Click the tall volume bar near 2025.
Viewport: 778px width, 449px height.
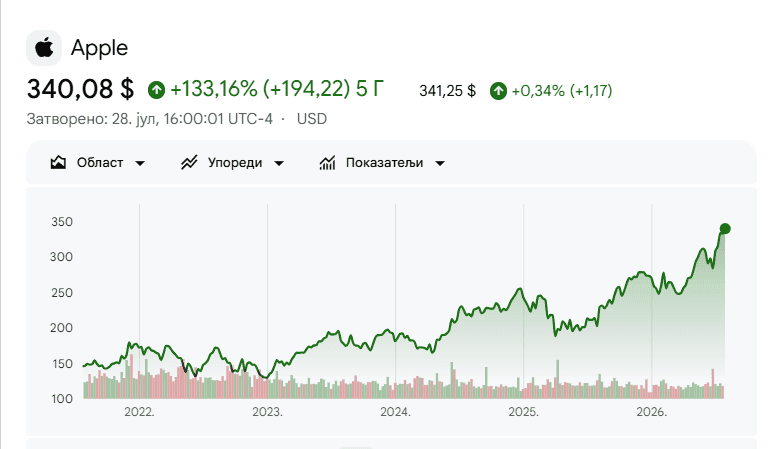point(558,379)
